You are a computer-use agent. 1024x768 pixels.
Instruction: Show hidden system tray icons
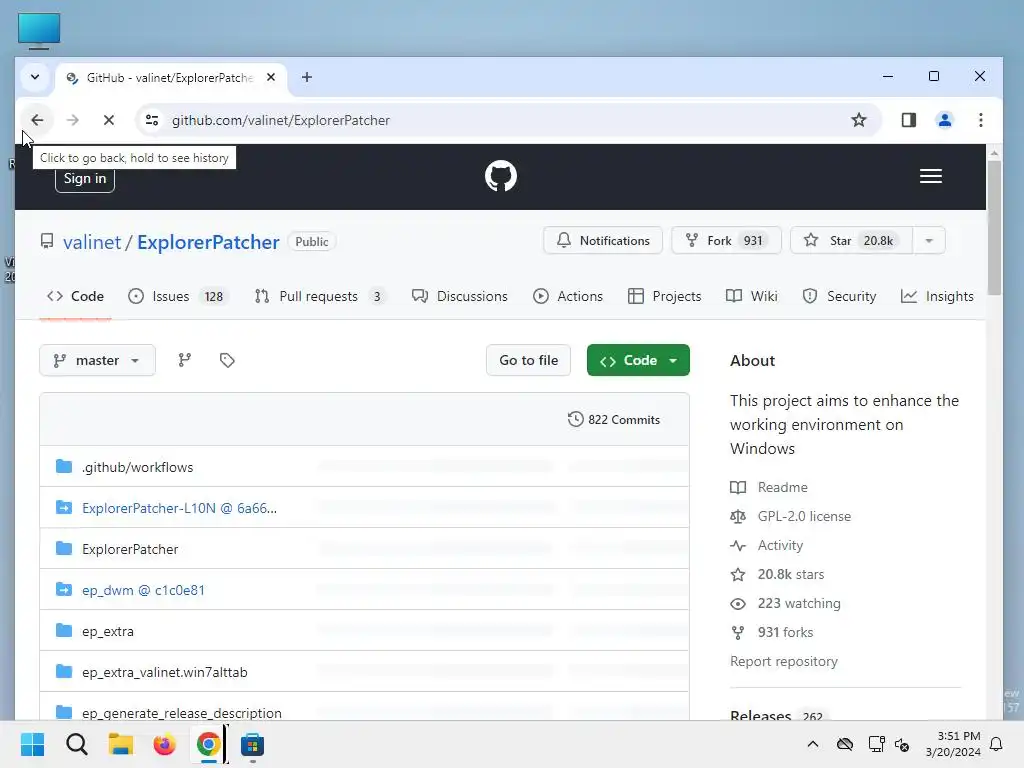tap(812, 744)
